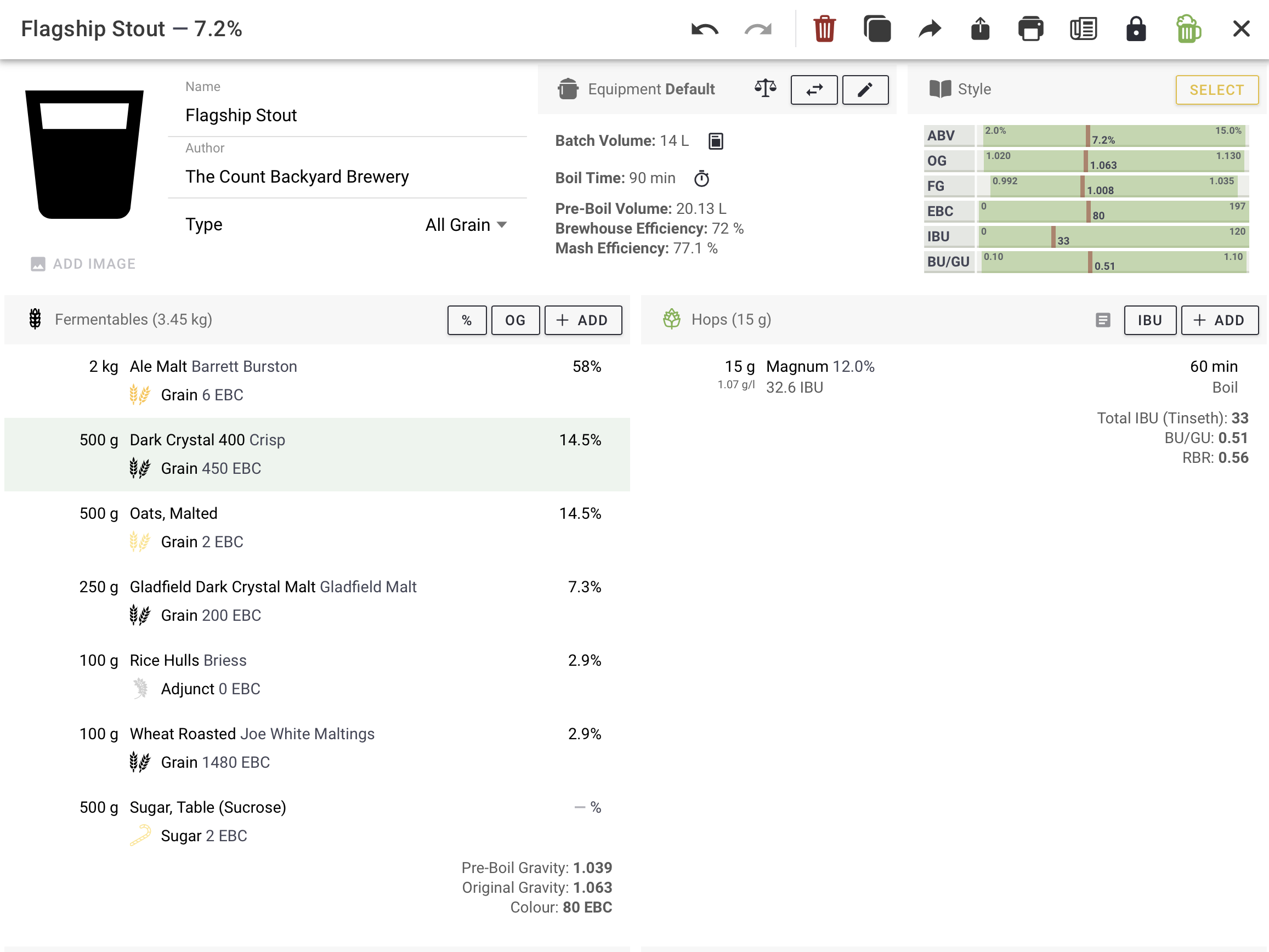Click the green beer mug brew icon
The height and width of the screenshot is (952, 1269).
pyautogui.click(x=1187, y=29)
